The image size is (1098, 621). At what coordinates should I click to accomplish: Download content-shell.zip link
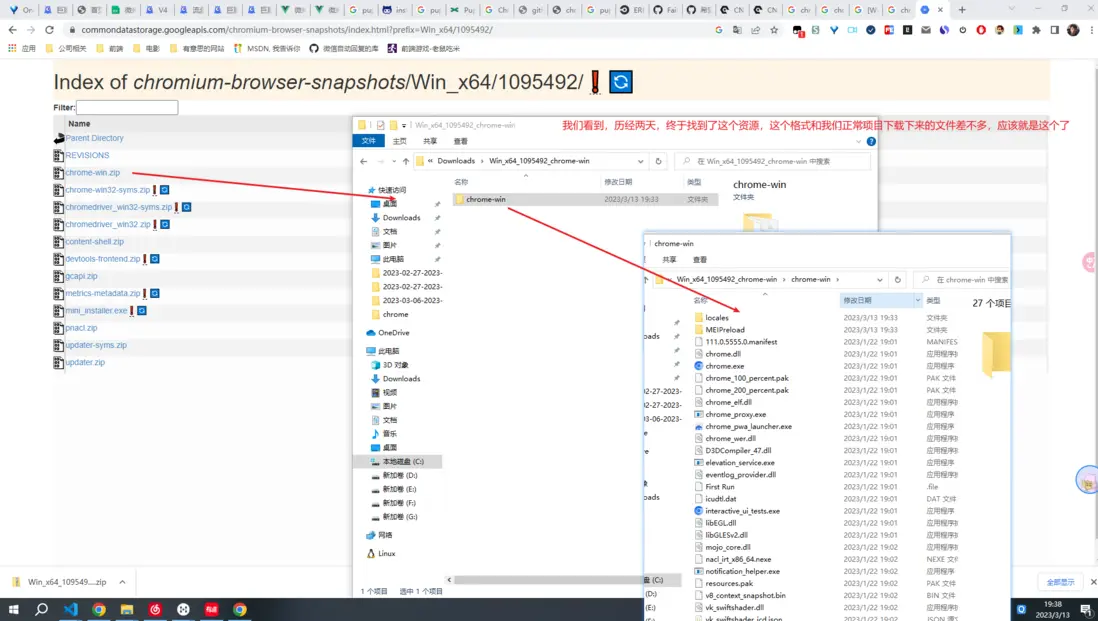(x=94, y=242)
